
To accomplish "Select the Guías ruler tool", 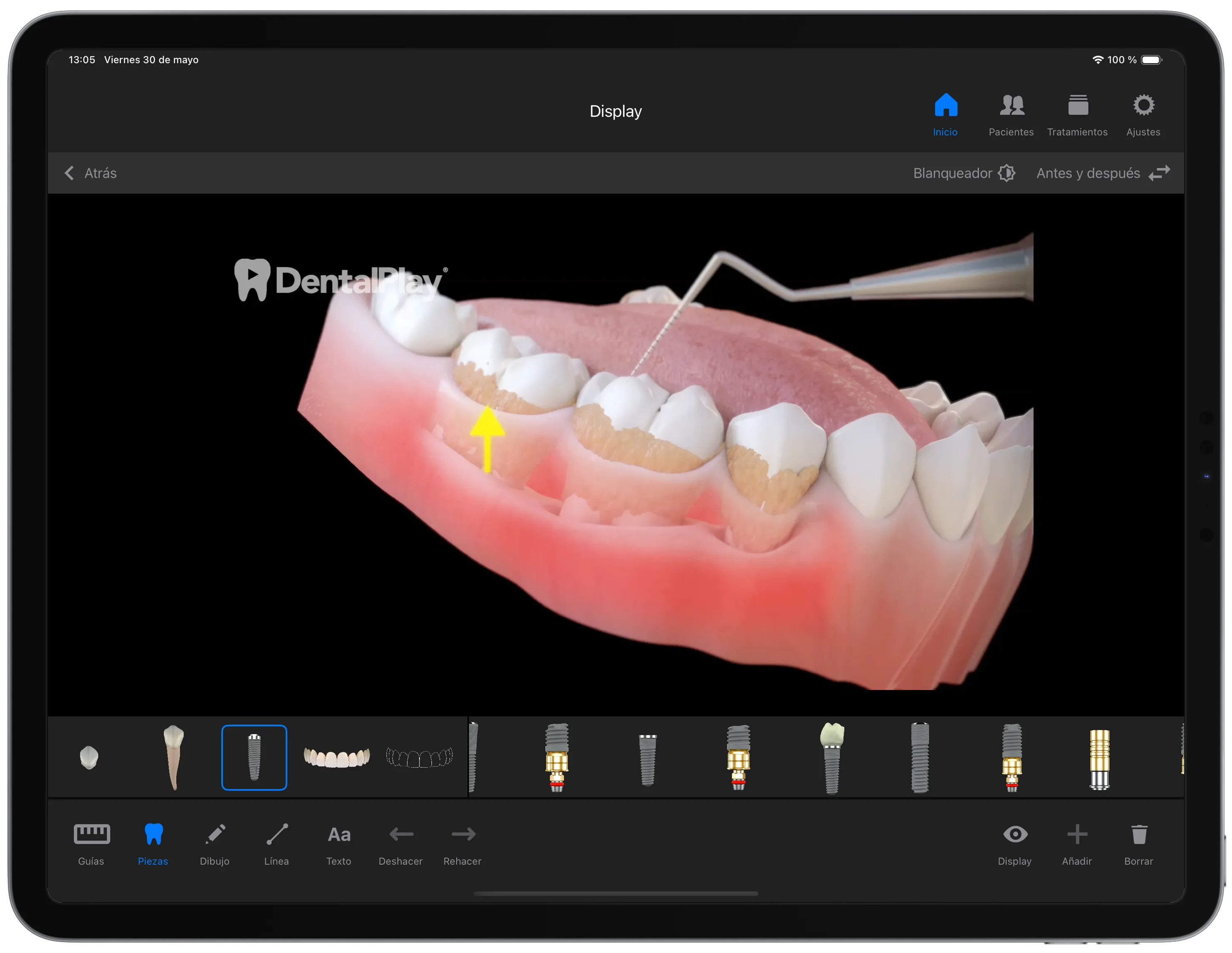I will pyautogui.click(x=92, y=844).
